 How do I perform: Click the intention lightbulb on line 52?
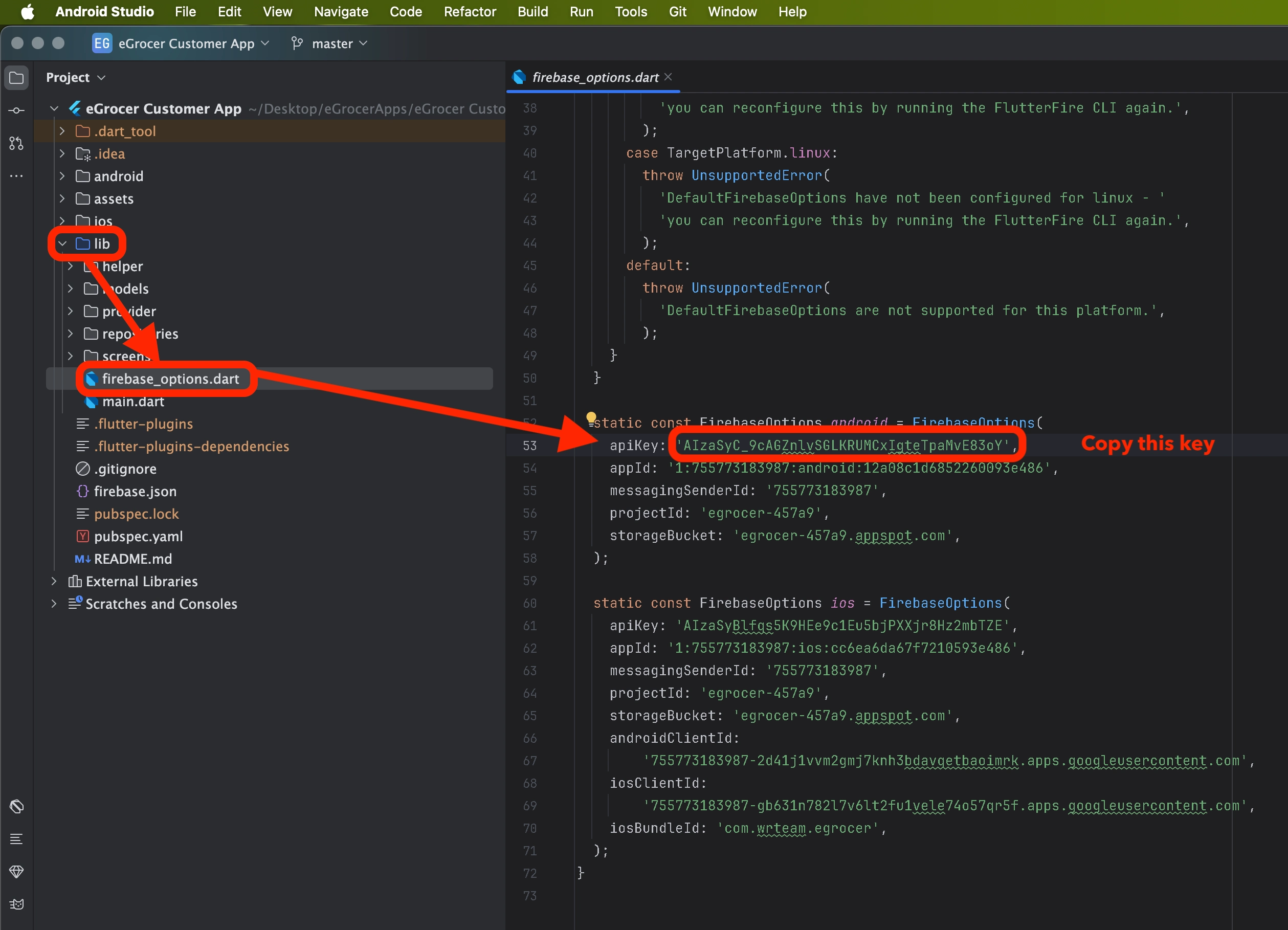[591, 418]
